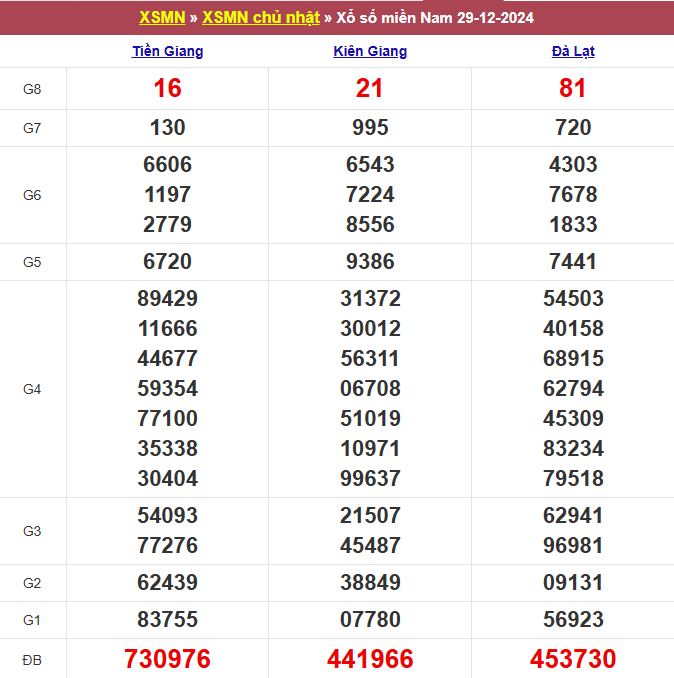Click G3 prize number 62941

[573, 516]
